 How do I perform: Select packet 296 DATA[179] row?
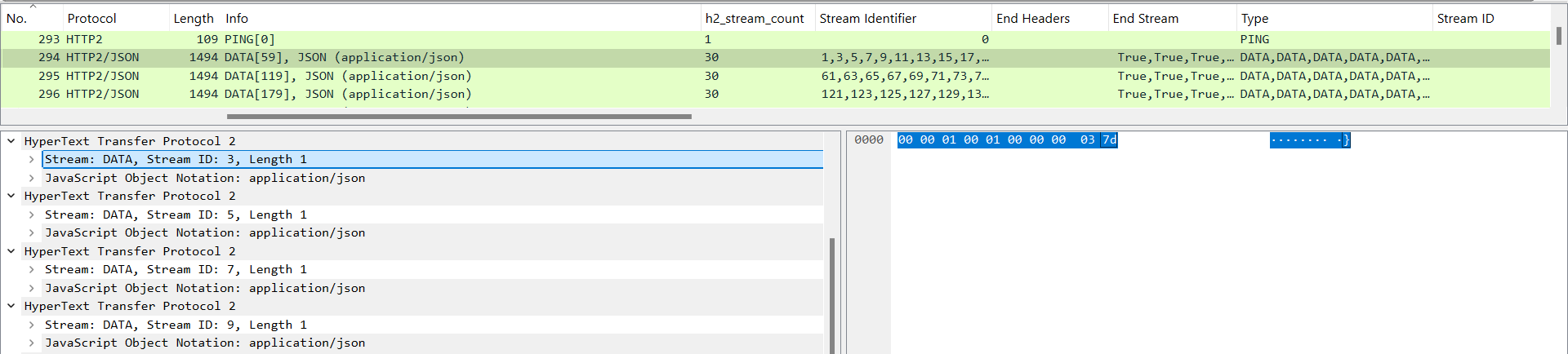coord(327,95)
